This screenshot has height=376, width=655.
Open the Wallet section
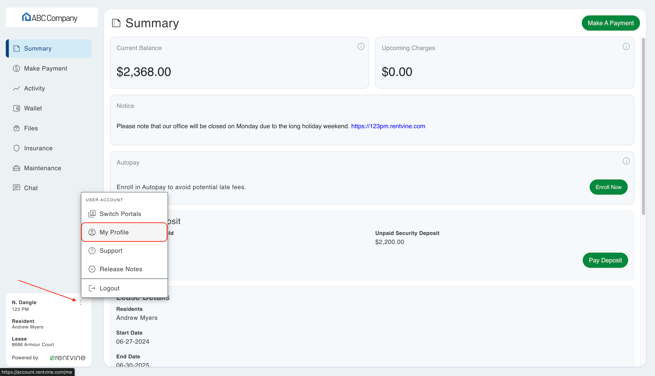(49, 108)
